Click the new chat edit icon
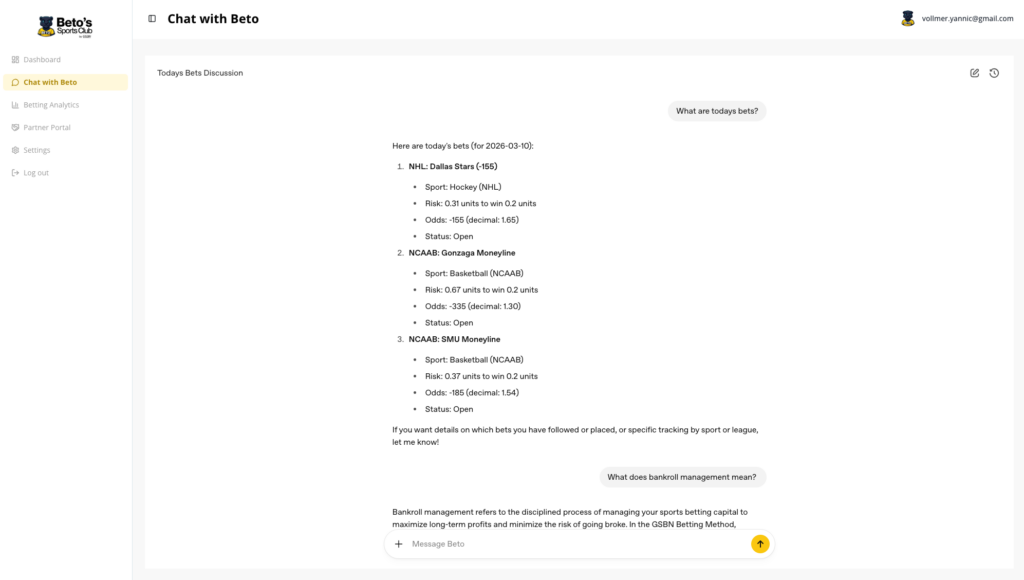1024x580 pixels. 975,73
